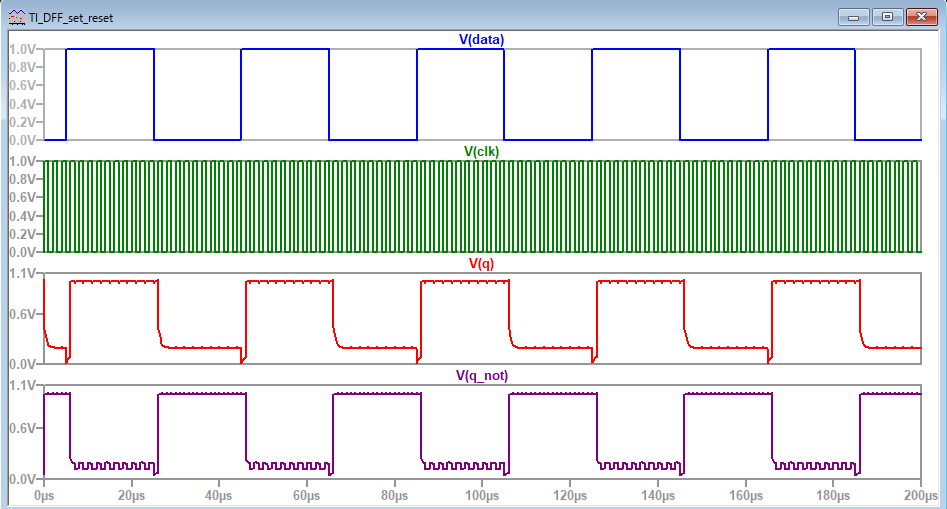
Task: Click the 0µs label on time axis
Action: (x=43, y=495)
